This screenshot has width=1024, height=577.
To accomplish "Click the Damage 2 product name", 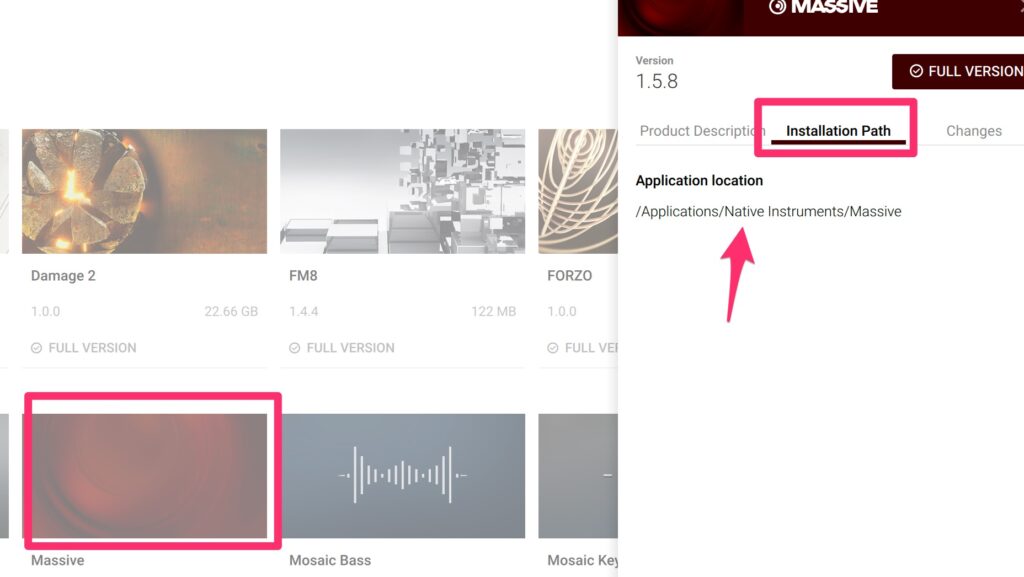I will (63, 276).
